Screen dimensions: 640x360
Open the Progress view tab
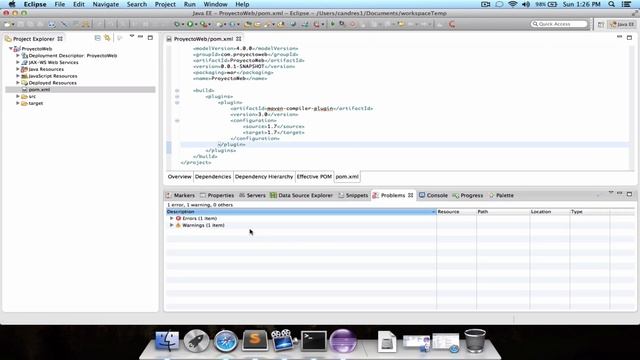click(468, 196)
